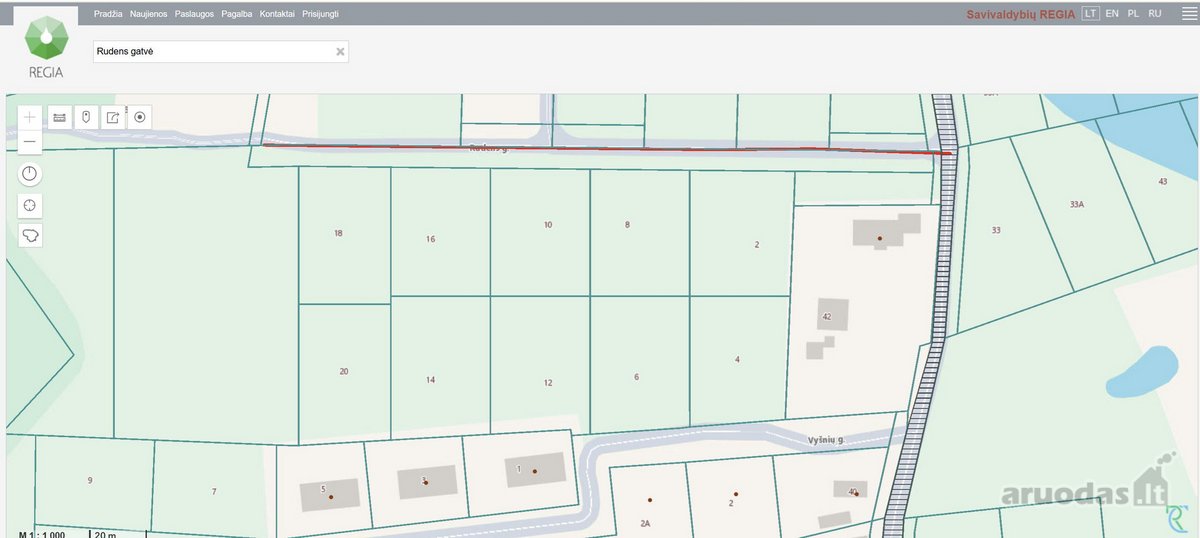Show full Lithuania extent outline button
Image resolution: width=1200 pixels, height=538 pixels.
click(x=30, y=235)
